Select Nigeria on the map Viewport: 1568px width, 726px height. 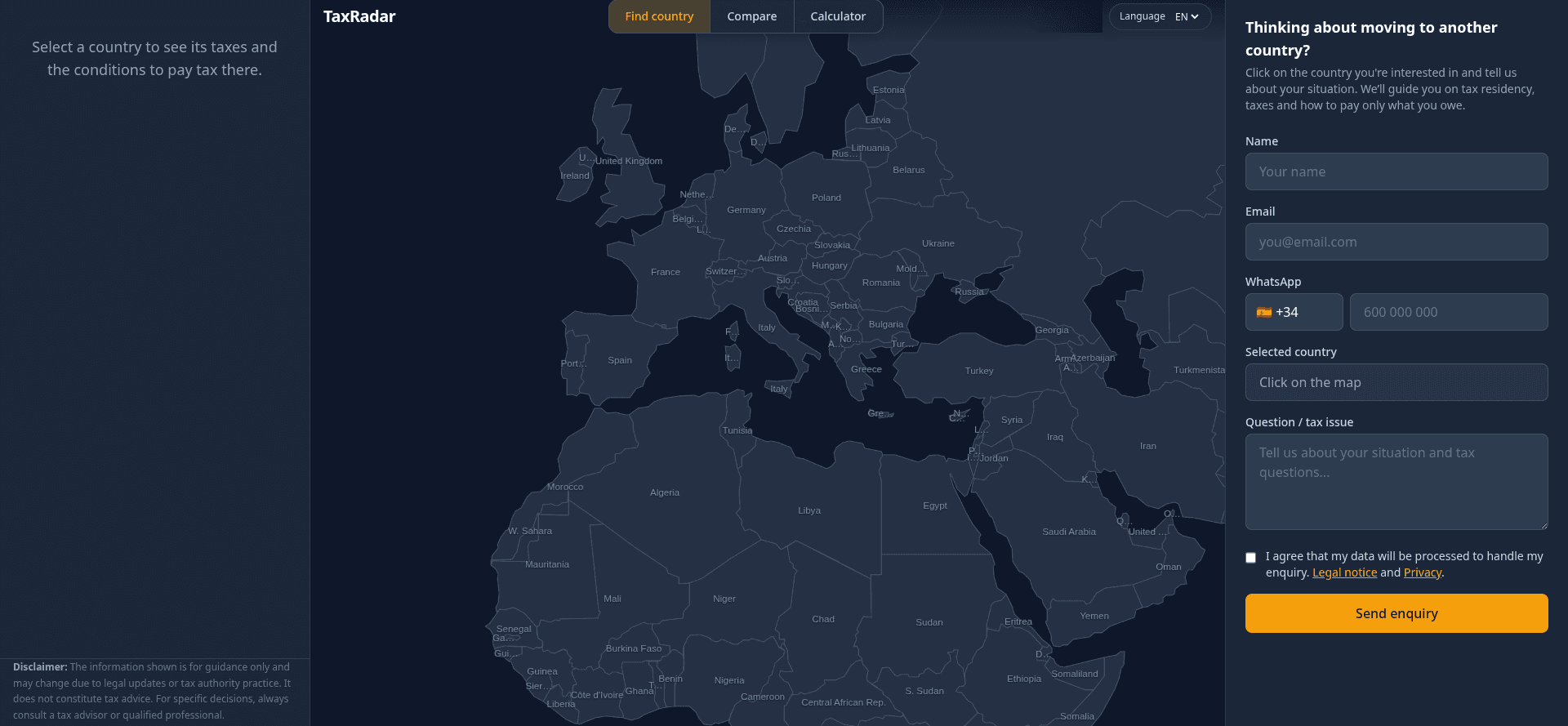[x=729, y=680]
